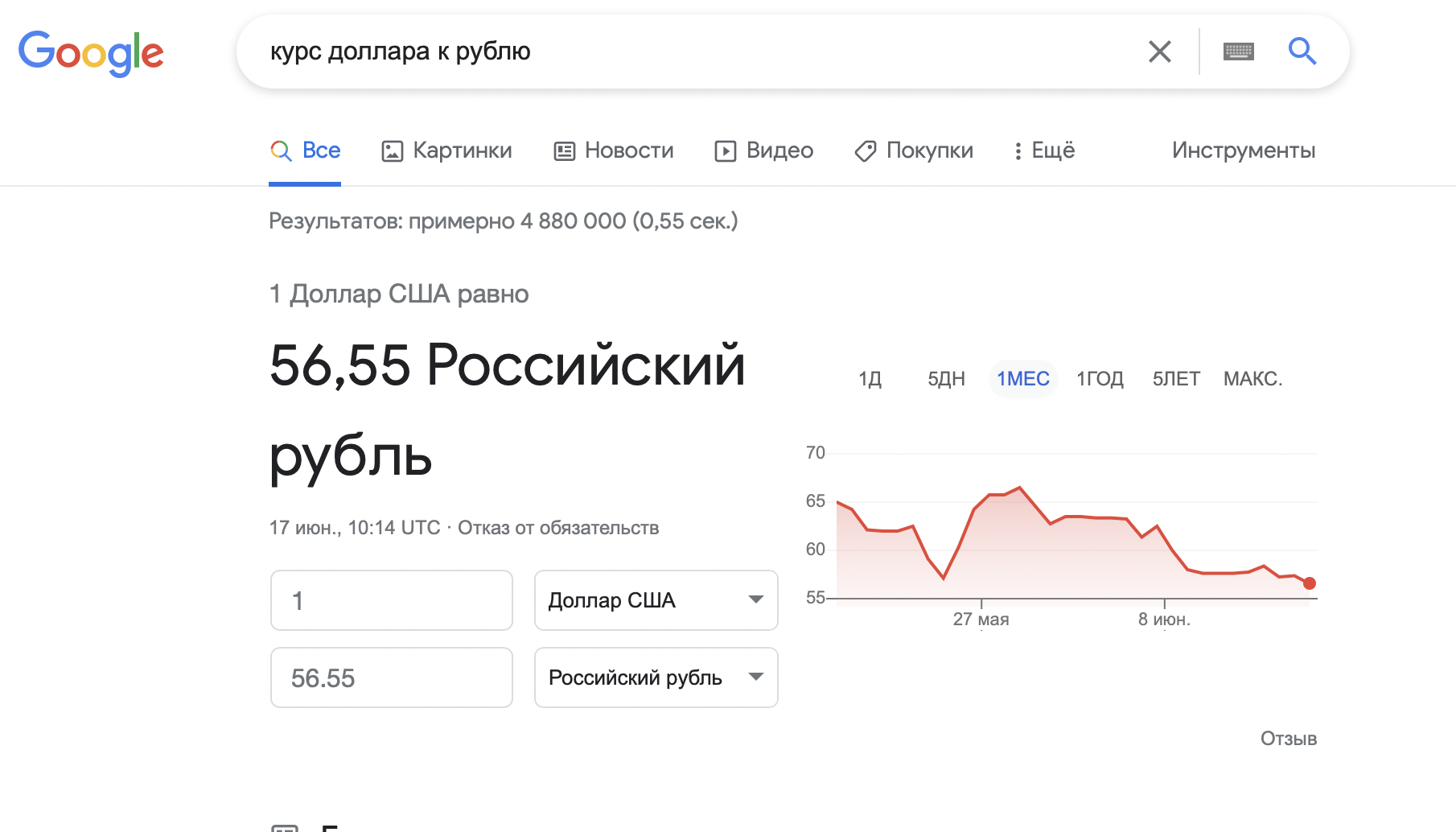
Task: Select 1МЕС chart range
Action: pyautogui.click(x=1023, y=379)
